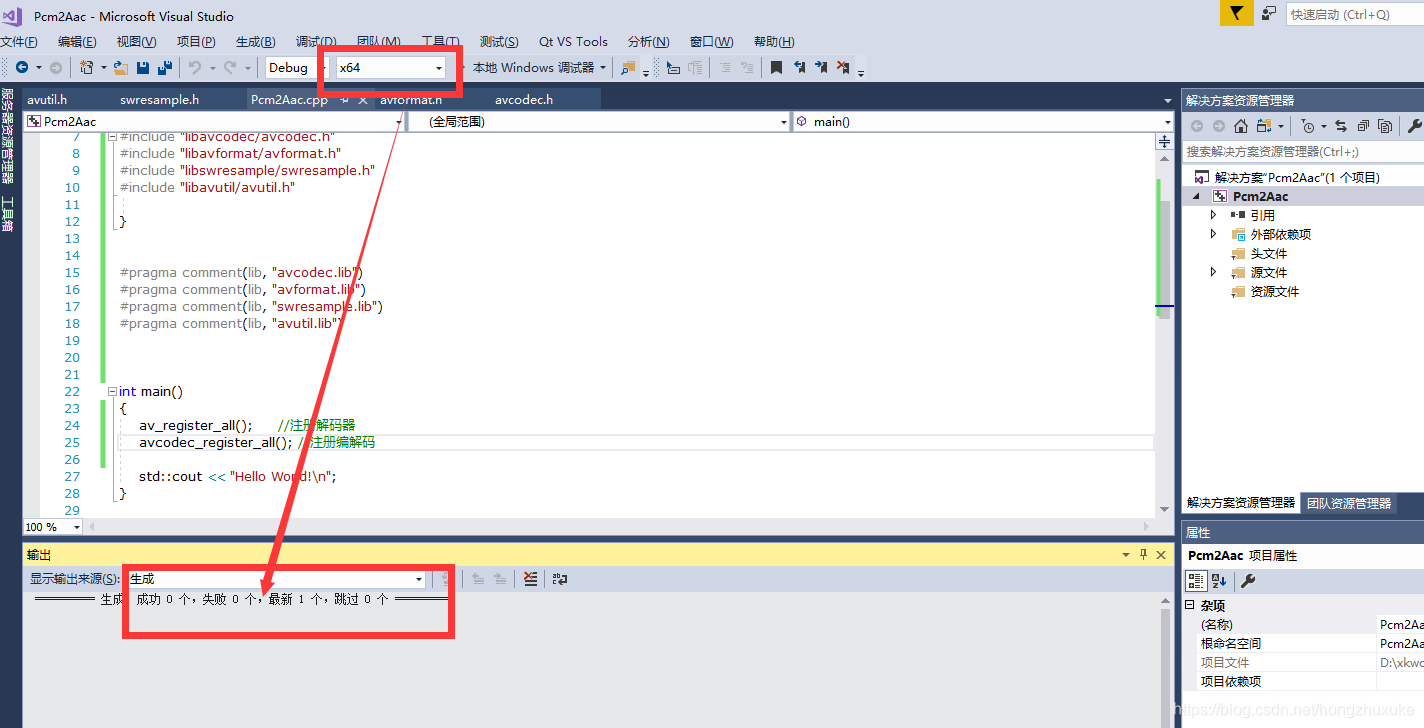Click the Redo arrow icon
The height and width of the screenshot is (728, 1424).
point(230,67)
